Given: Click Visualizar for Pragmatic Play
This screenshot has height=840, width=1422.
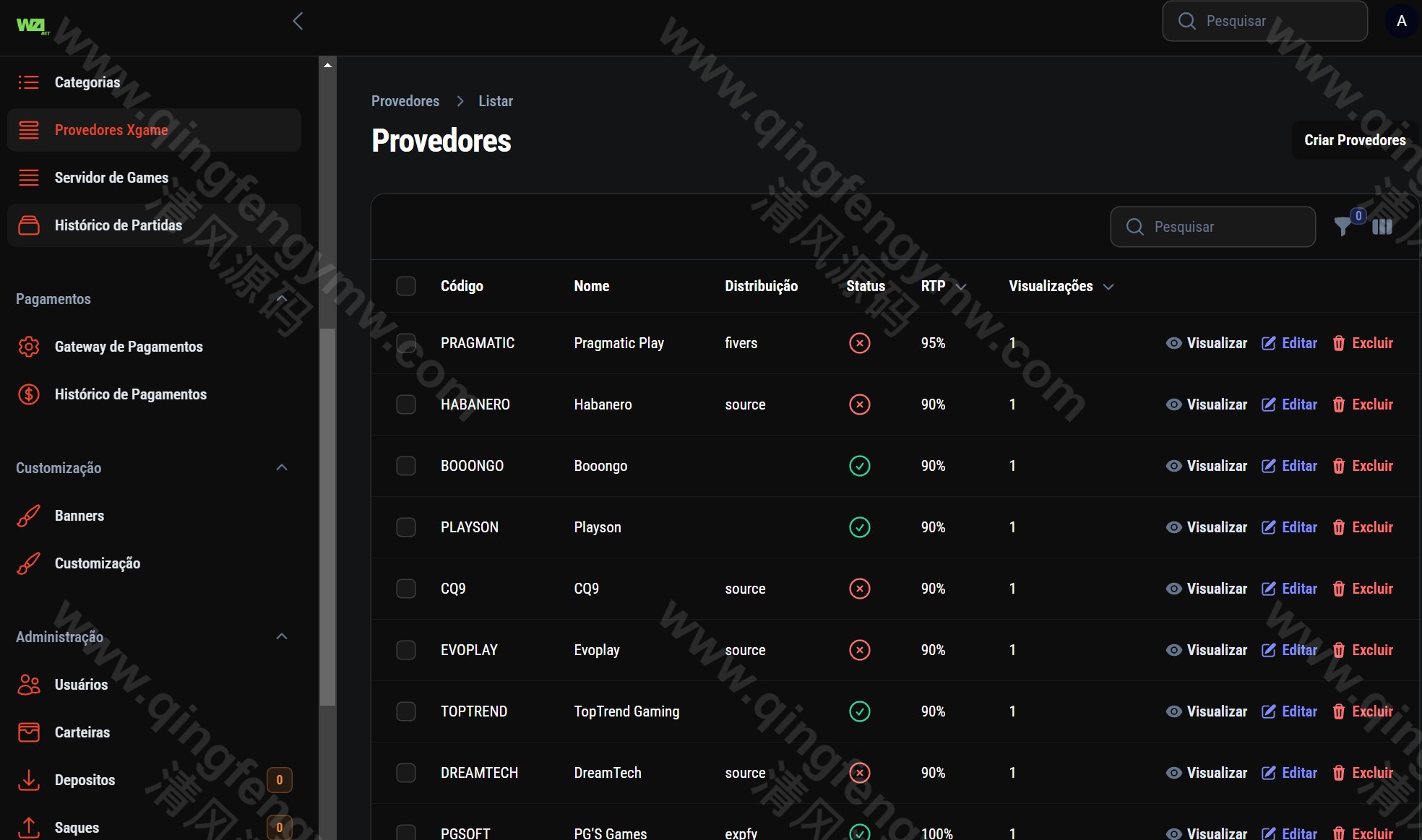Looking at the screenshot, I should tap(1207, 343).
